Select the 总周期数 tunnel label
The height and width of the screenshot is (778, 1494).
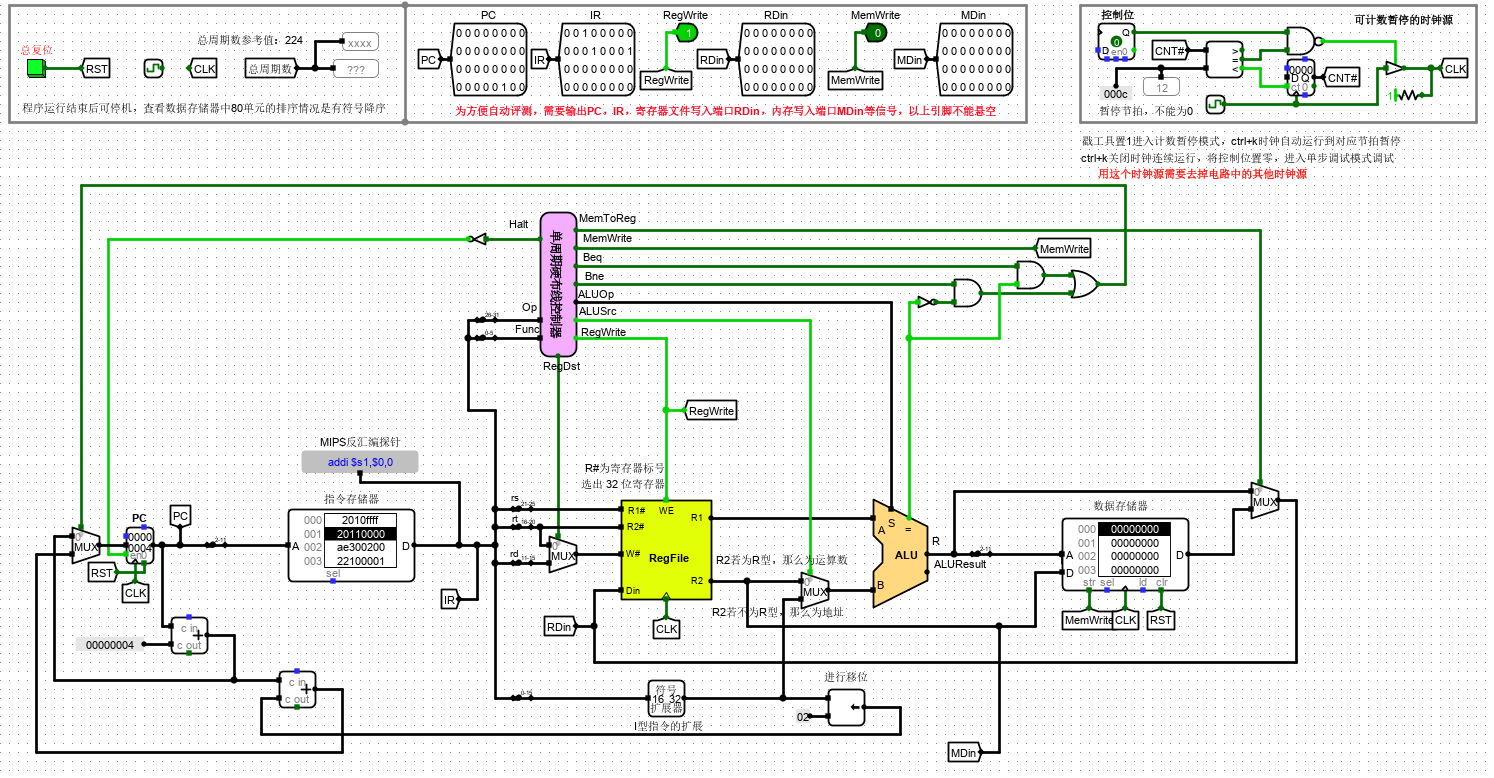coord(271,68)
